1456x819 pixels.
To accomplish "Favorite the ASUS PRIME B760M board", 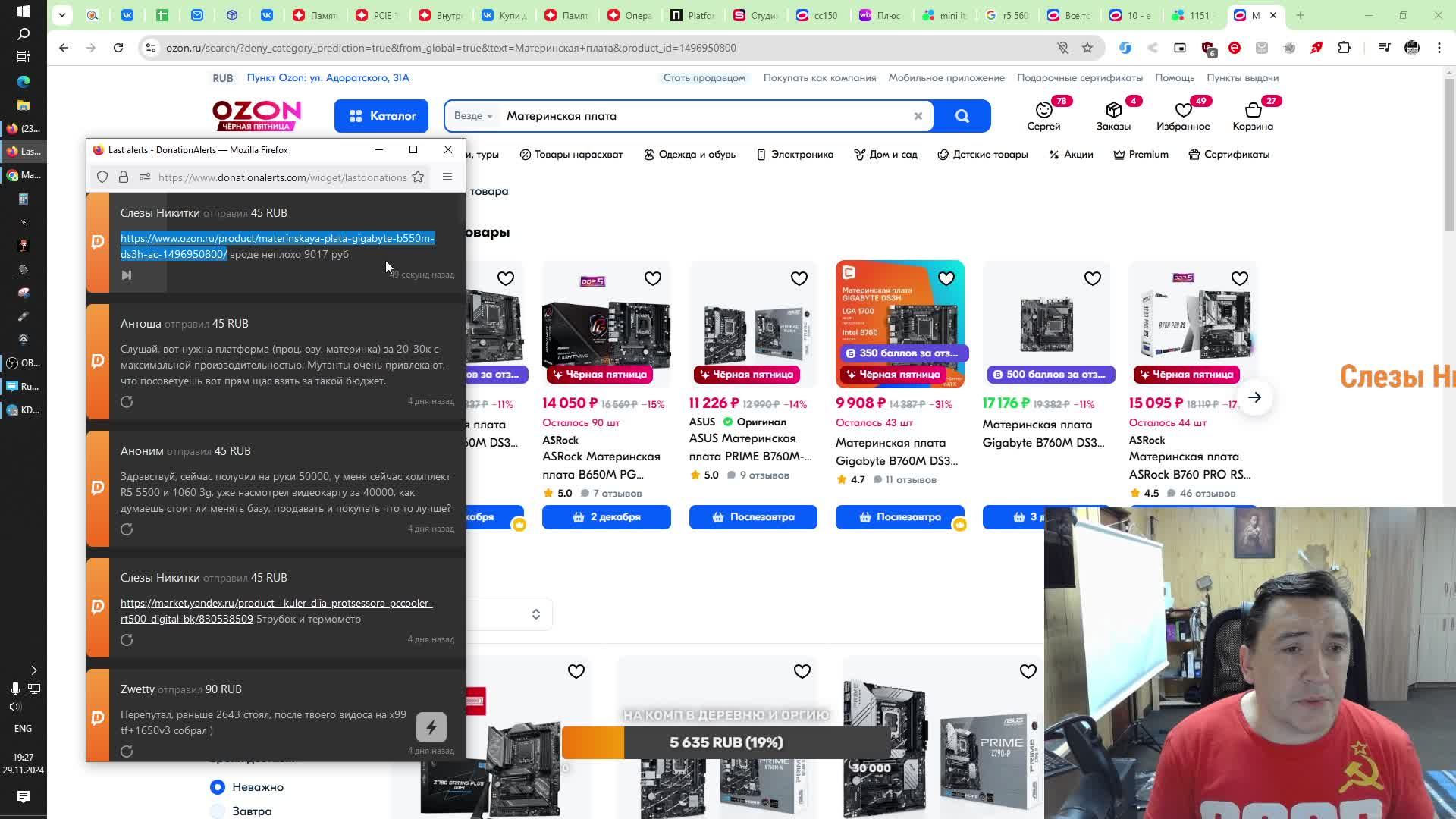I will point(799,278).
